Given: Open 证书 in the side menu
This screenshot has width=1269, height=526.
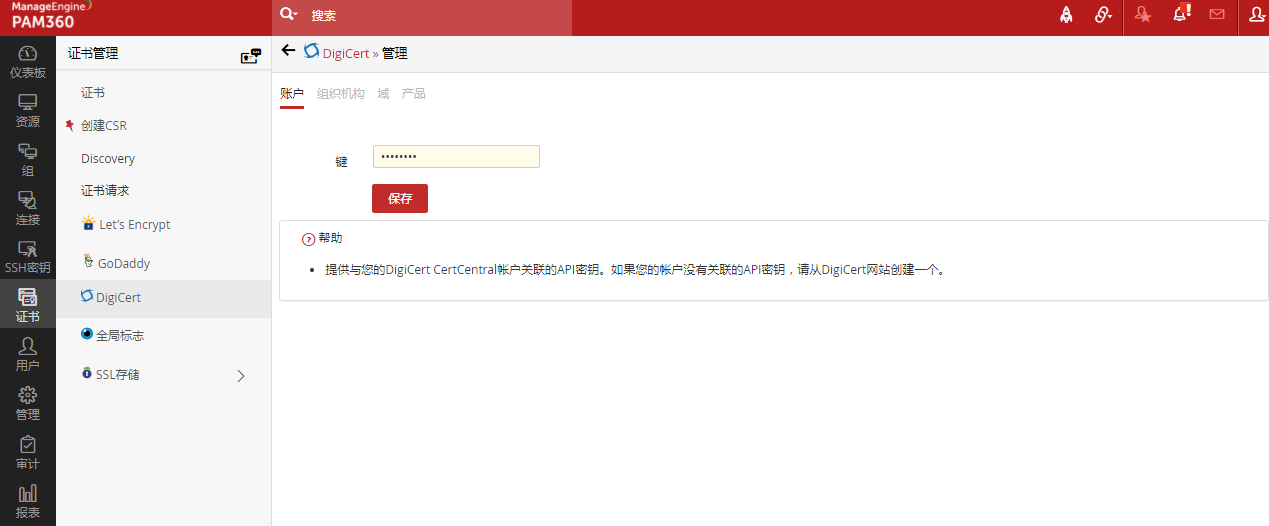Looking at the screenshot, I should coord(93,92).
